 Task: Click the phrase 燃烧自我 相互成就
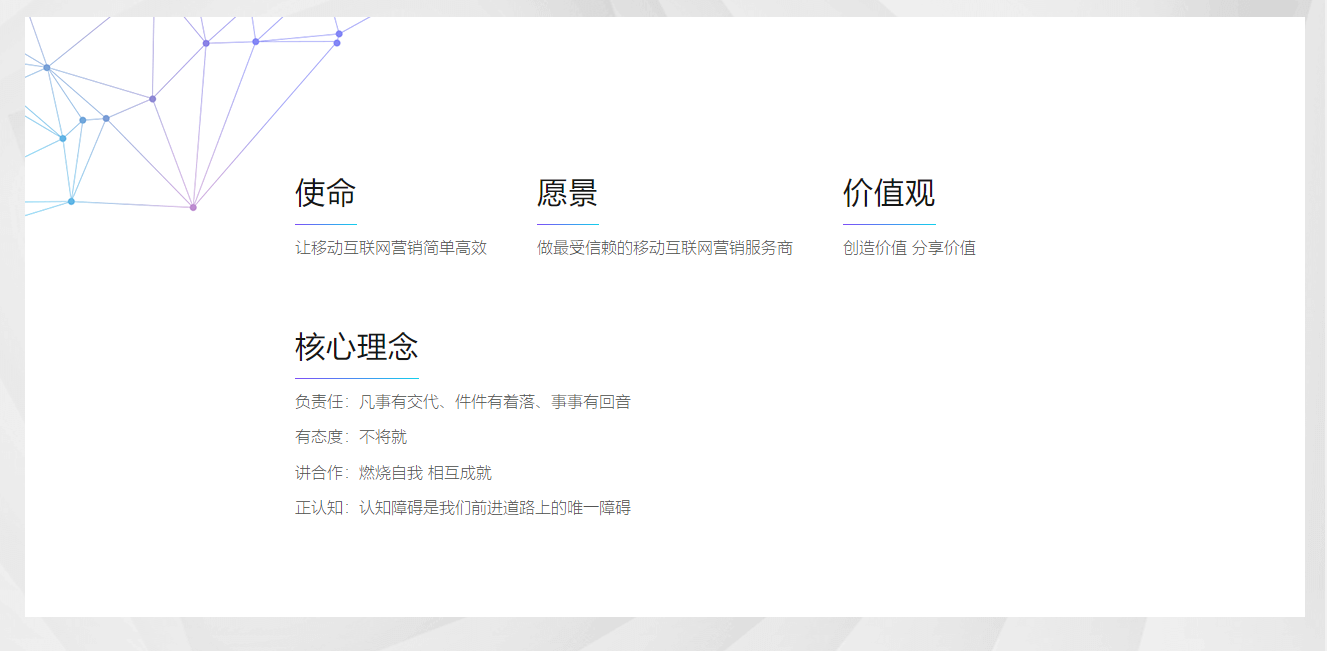[425, 473]
